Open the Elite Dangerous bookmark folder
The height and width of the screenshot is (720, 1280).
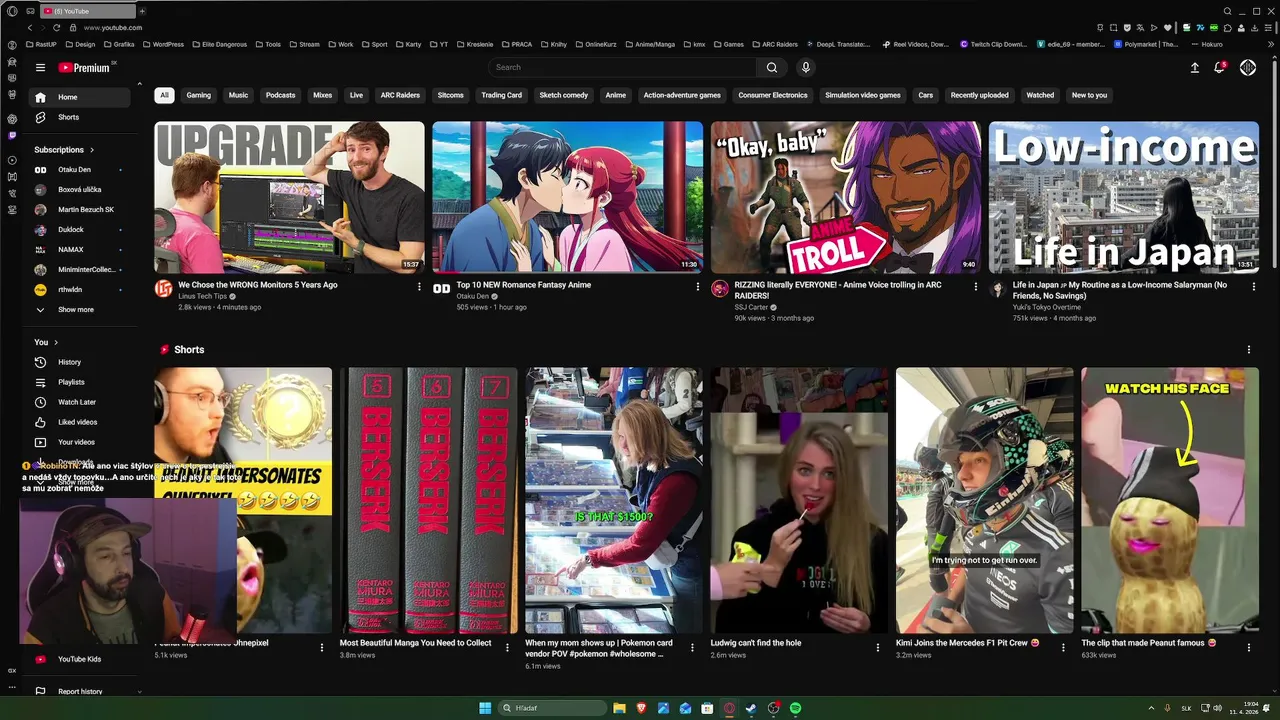(x=221, y=44)
